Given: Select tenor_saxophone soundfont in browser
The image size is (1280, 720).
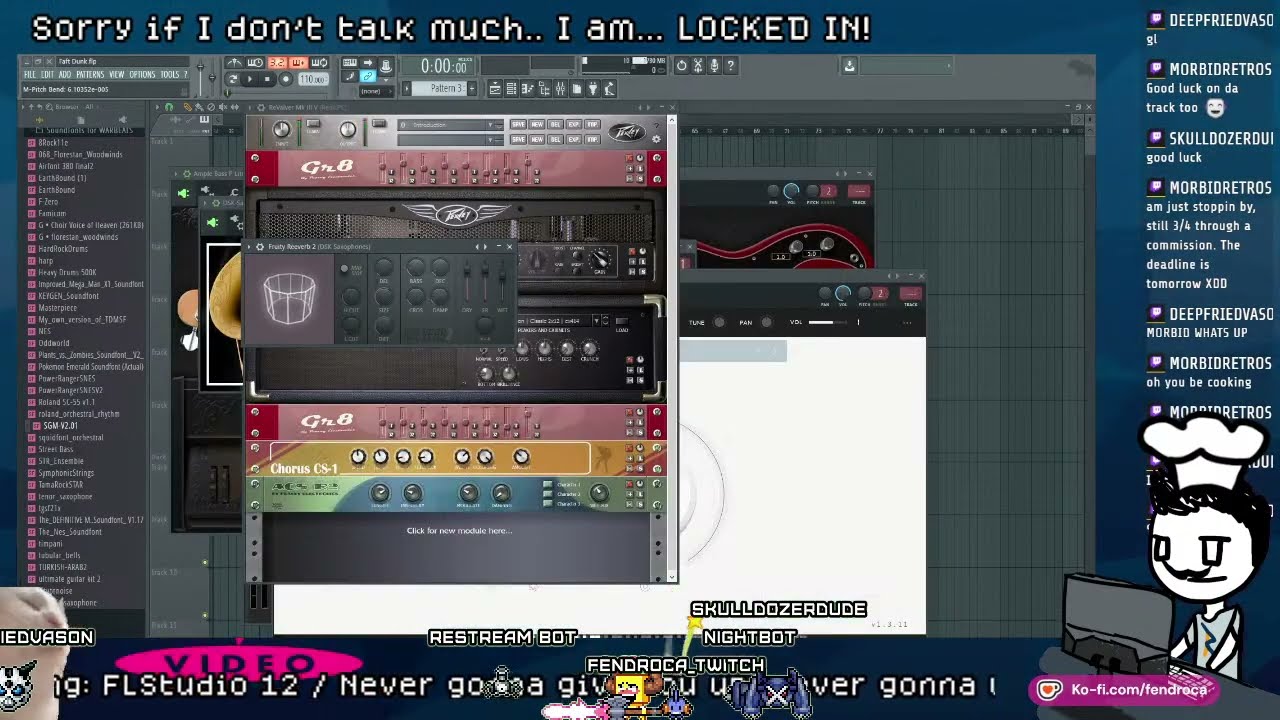Looking at the screenshot, I should click(x=65, y=496).
